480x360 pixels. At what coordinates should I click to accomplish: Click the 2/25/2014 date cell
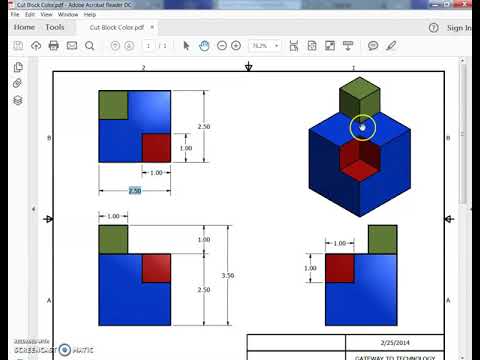(x=395, y=342)
